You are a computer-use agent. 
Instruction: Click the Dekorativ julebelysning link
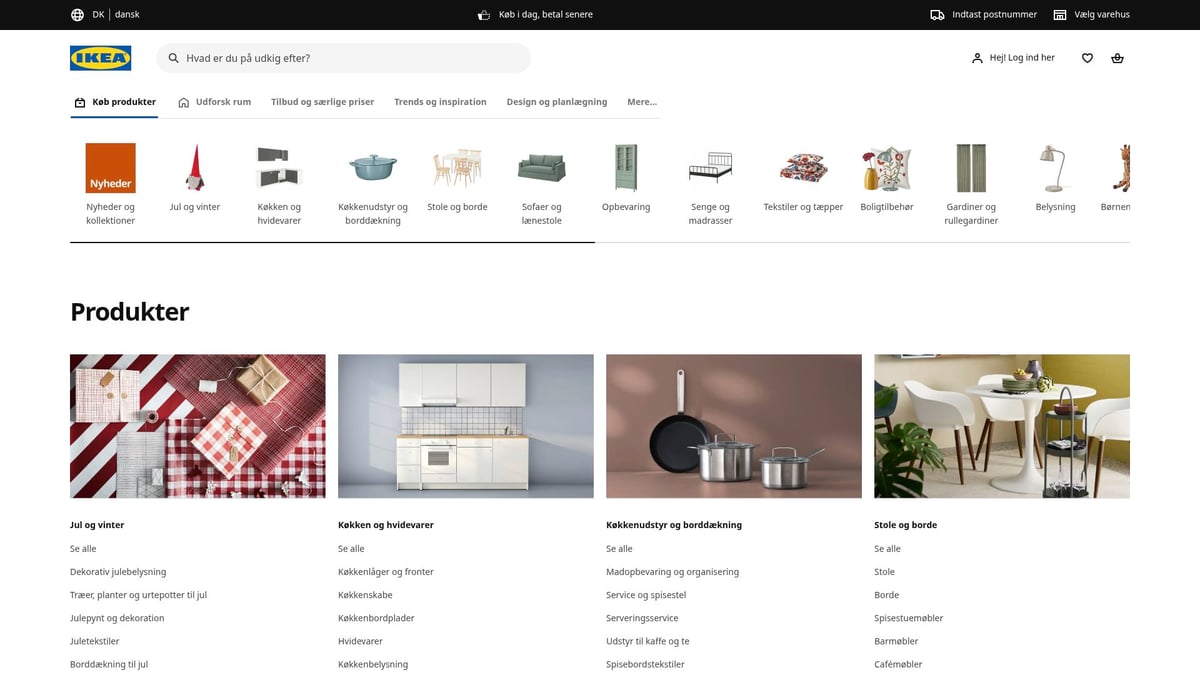tap(118, 571)
